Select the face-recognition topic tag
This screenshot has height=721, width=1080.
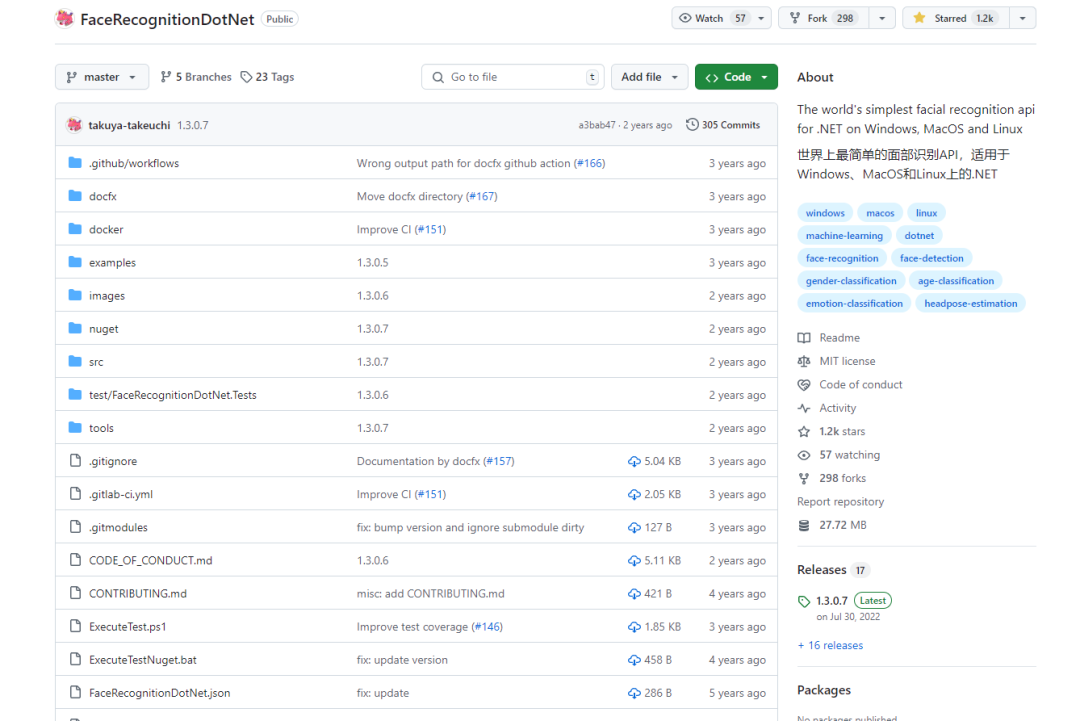tap(842, 258)
